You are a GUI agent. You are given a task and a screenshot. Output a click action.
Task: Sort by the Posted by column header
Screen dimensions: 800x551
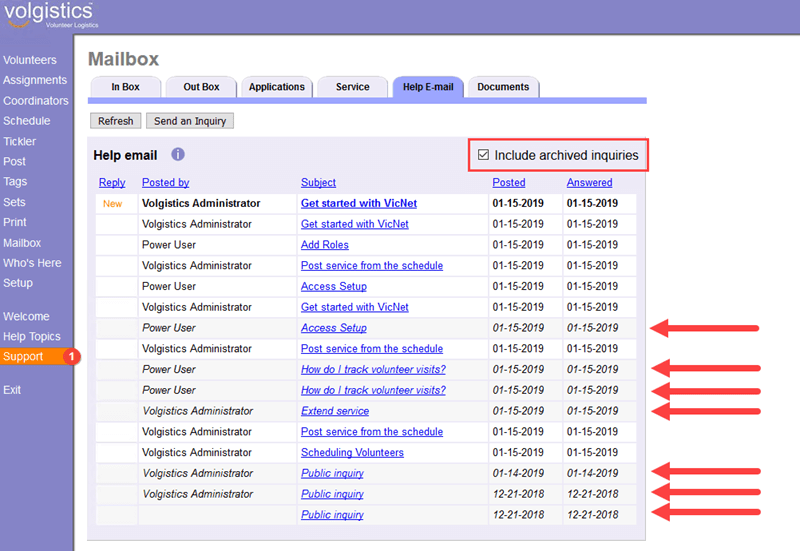click(165, 182)
